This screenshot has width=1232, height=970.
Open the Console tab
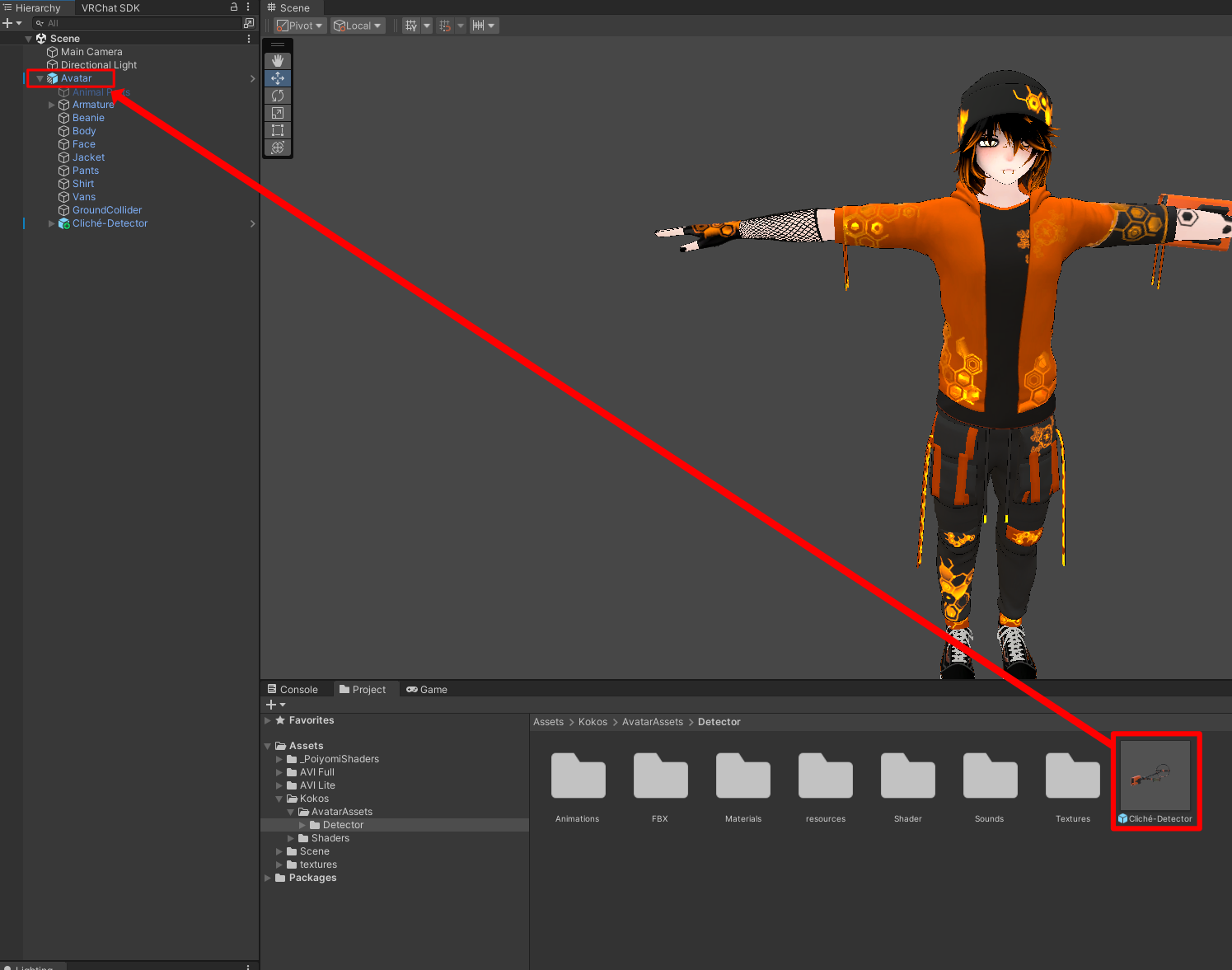pos(293,690)
